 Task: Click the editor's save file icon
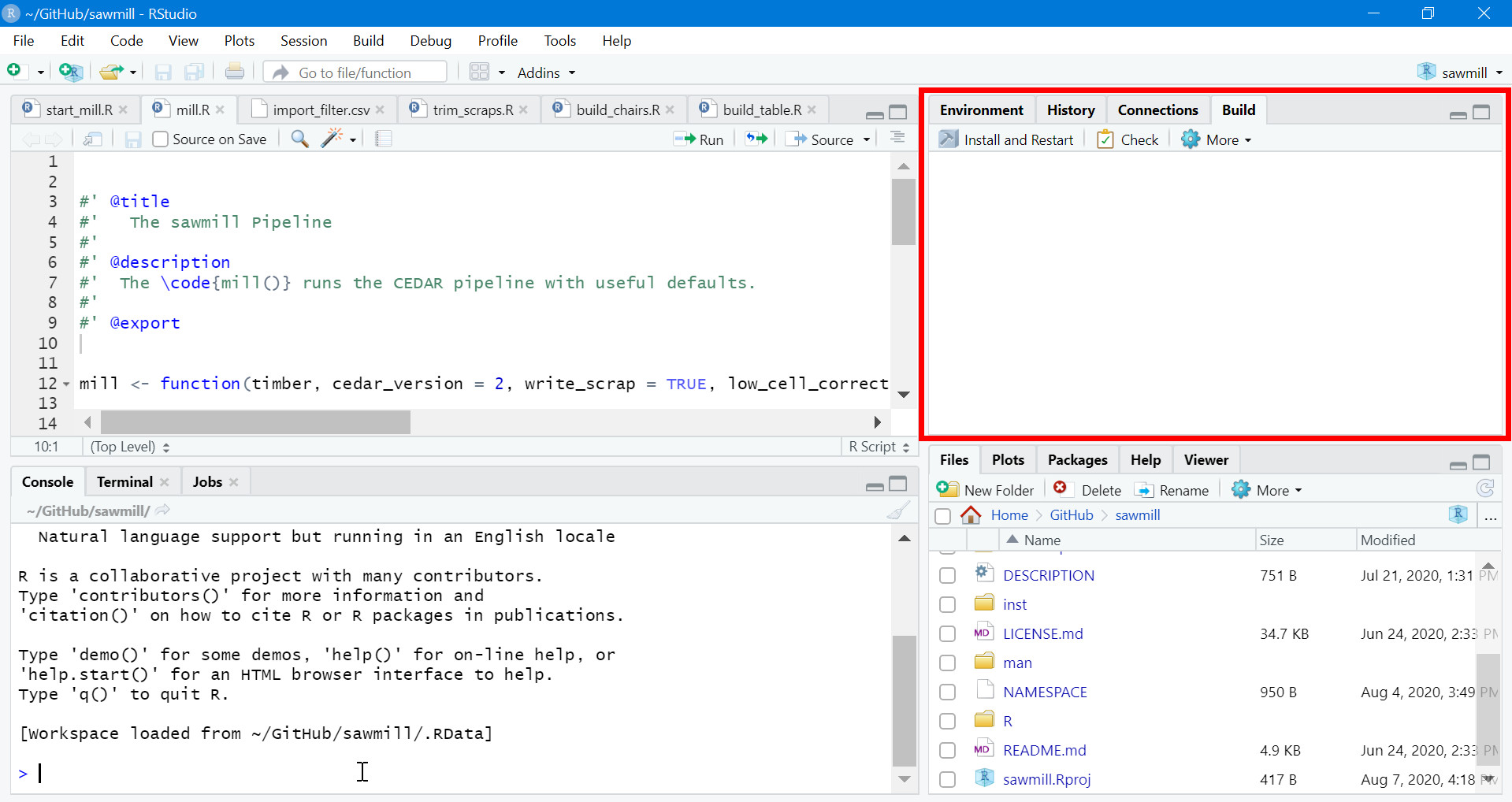tap(133, 139)
